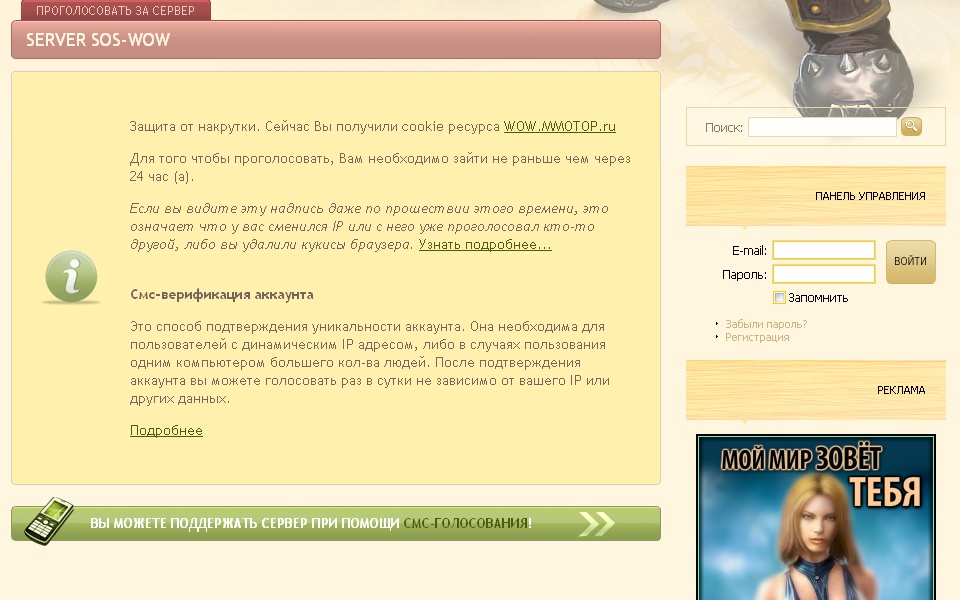Open the WOW.MMOTOP.ru link
The image size is (960, 600).
[560, 126]
